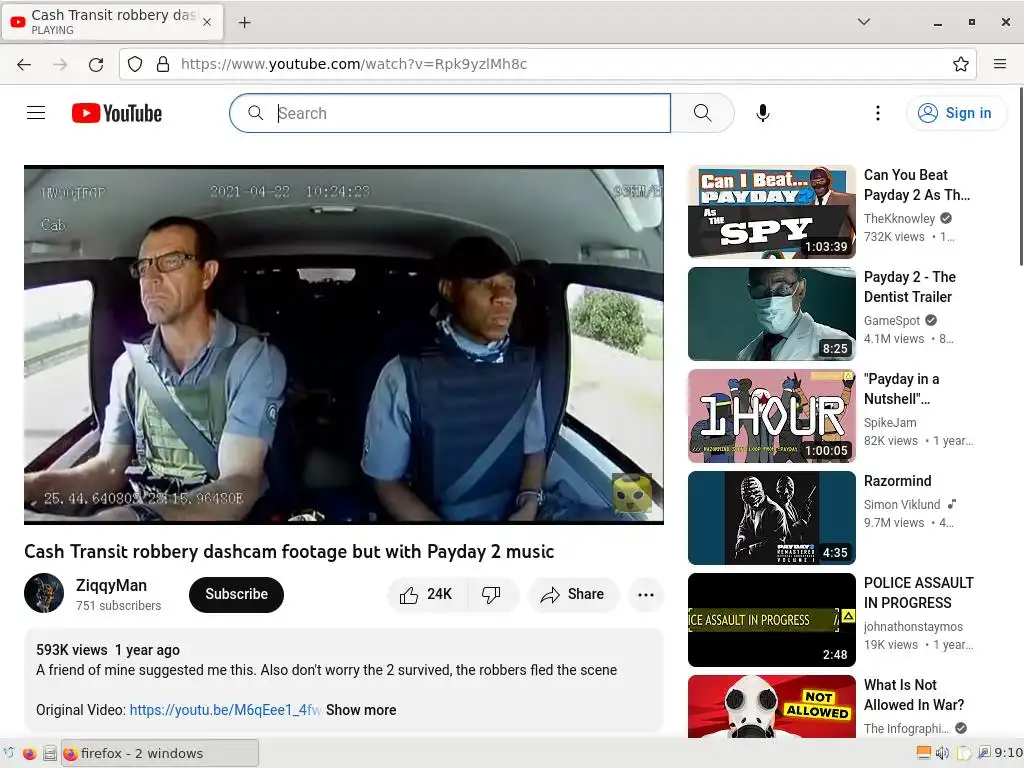The height and width of the screenshot is (768, 1024).
Task: Go forward with browser forward arrow
Action: pos(60,64)
